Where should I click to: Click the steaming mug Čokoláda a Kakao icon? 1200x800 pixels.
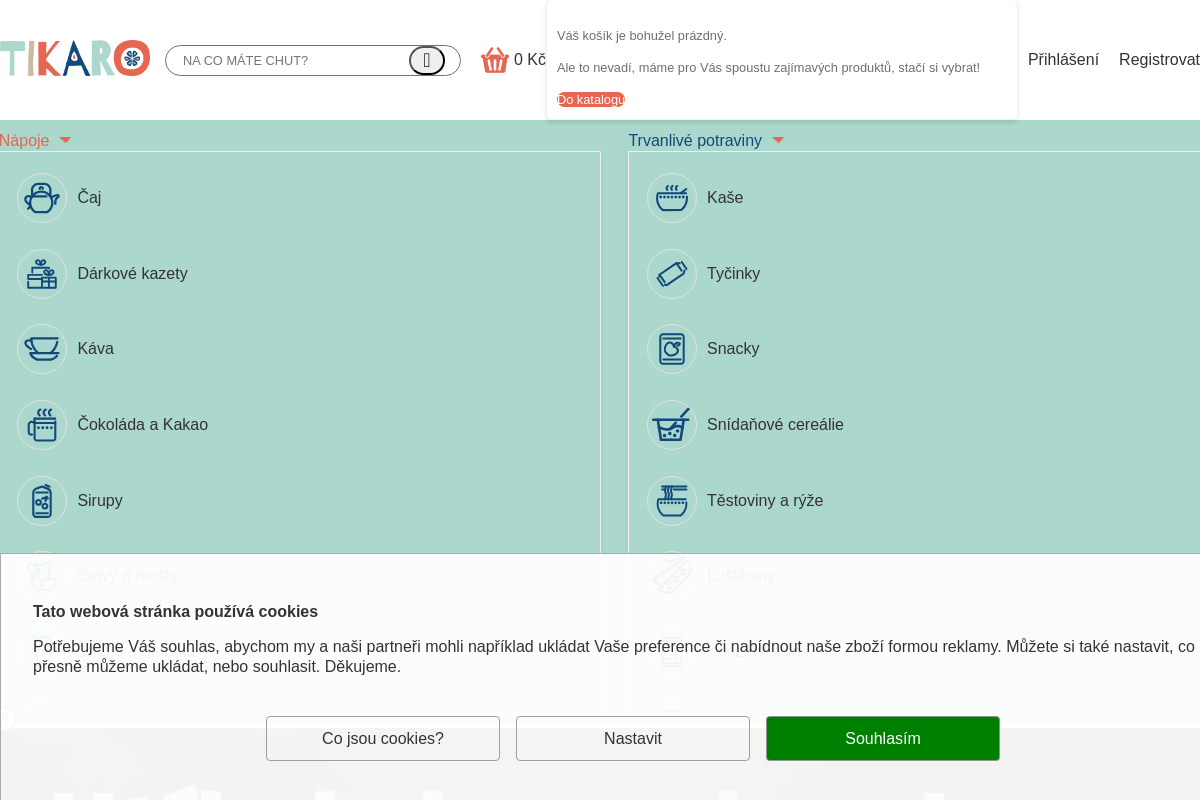tap(42, 425)
